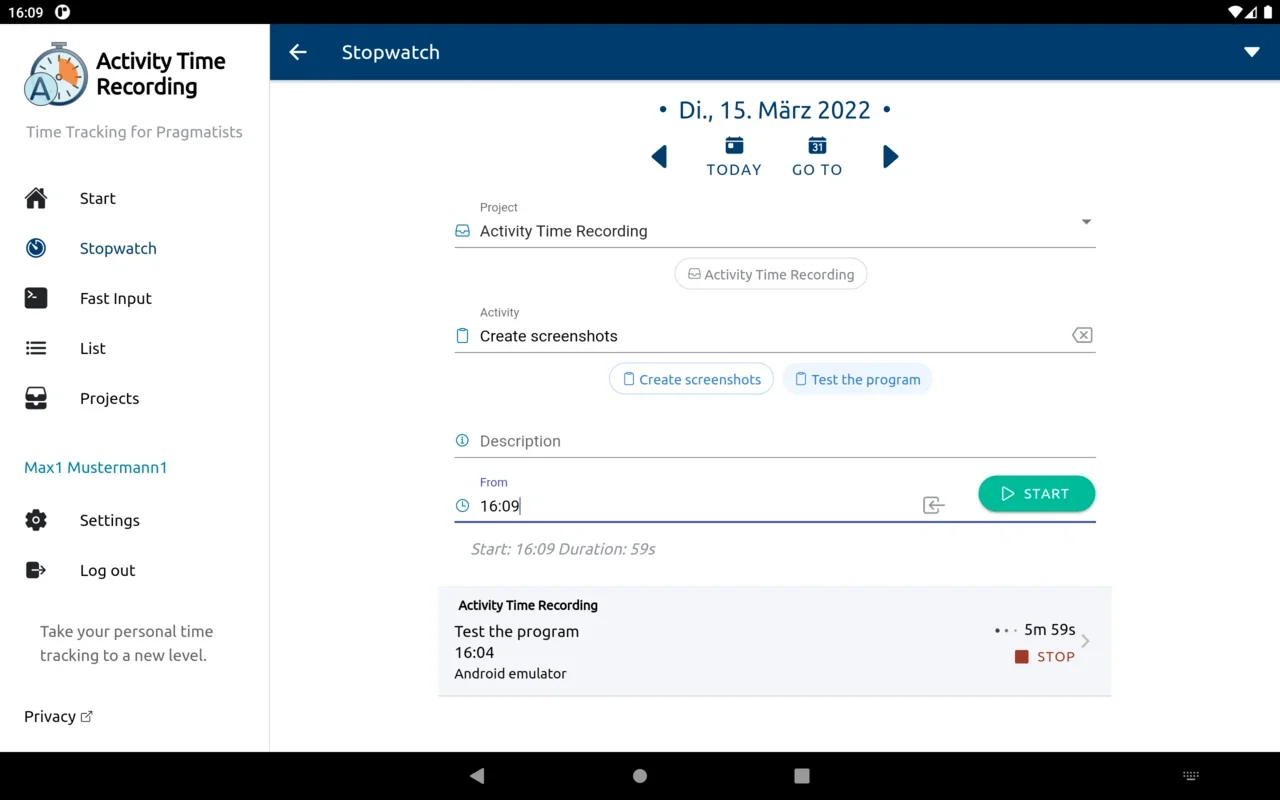The height and width of the screenshot is (800, 1280).
Task: Click the 16:04 start time of entry
Action: tap(475, 653)
